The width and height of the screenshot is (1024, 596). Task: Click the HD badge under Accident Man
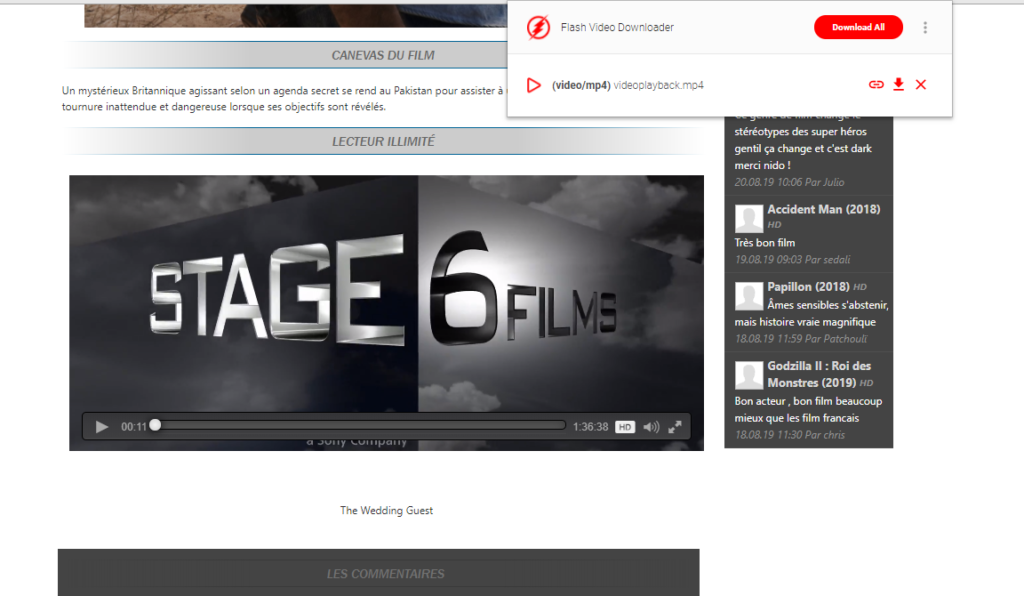point(775,225)
